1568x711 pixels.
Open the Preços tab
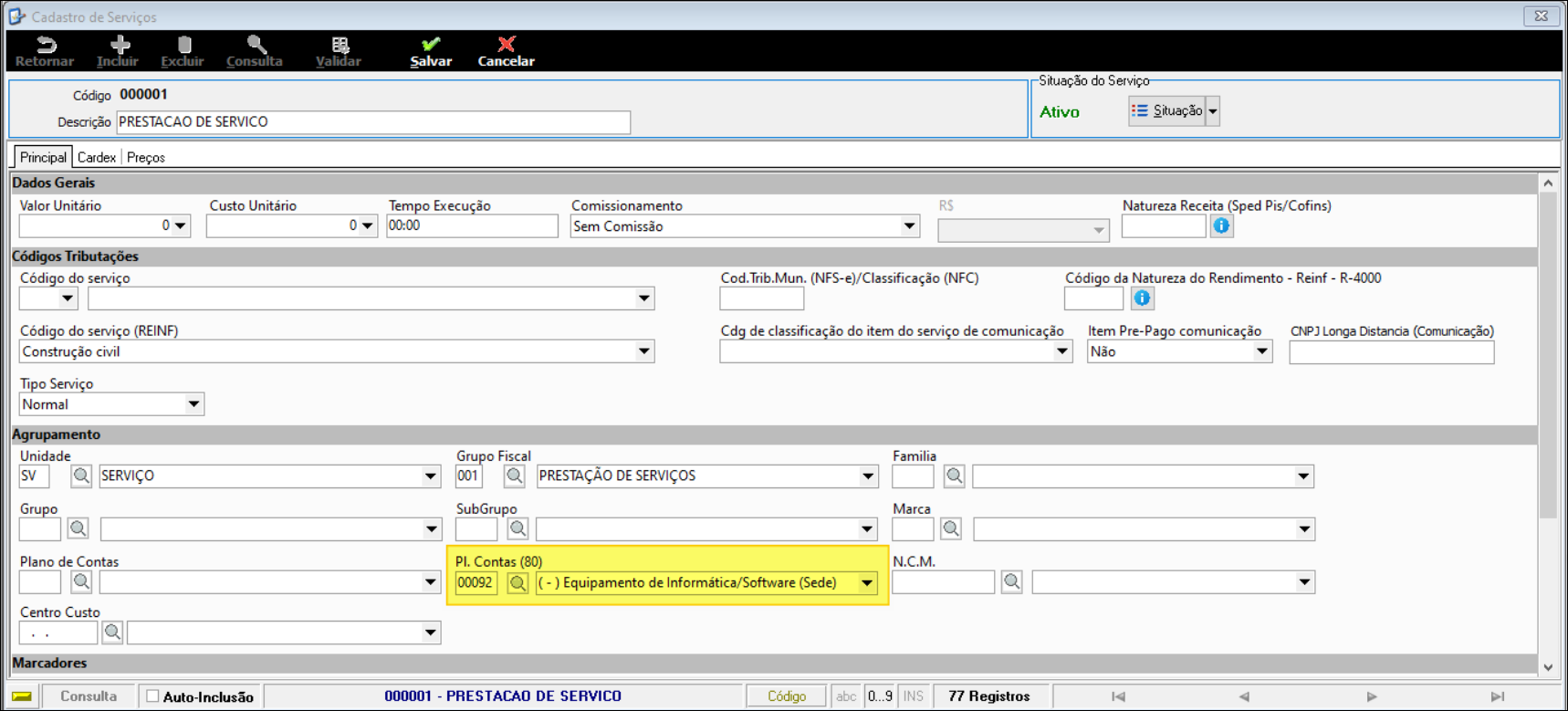(146, 158)
